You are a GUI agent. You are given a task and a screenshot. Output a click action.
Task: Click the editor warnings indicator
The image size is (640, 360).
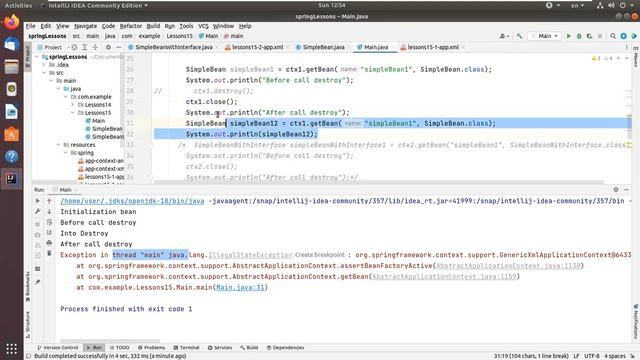[602, 58]
